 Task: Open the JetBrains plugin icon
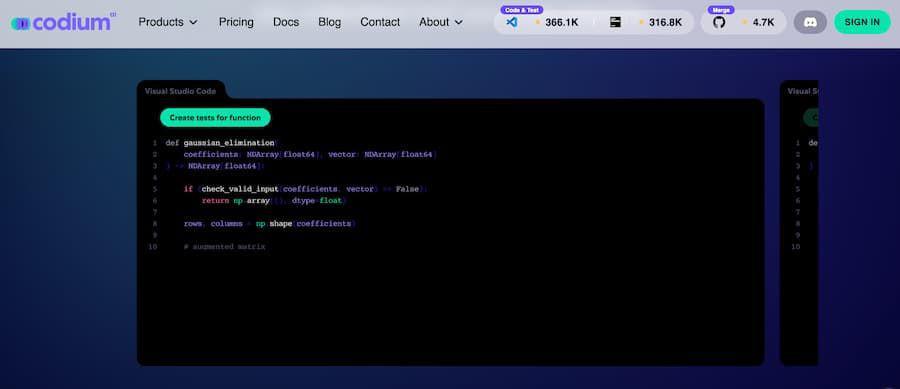coord(615,22)
